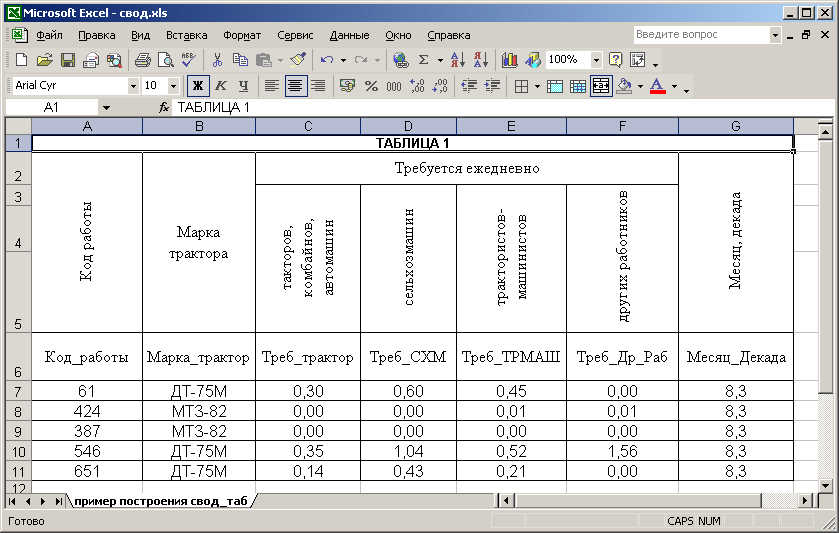Select row 7 header
Screen dimensions: 839x533
pyautogui.click(x=18, y=391)
